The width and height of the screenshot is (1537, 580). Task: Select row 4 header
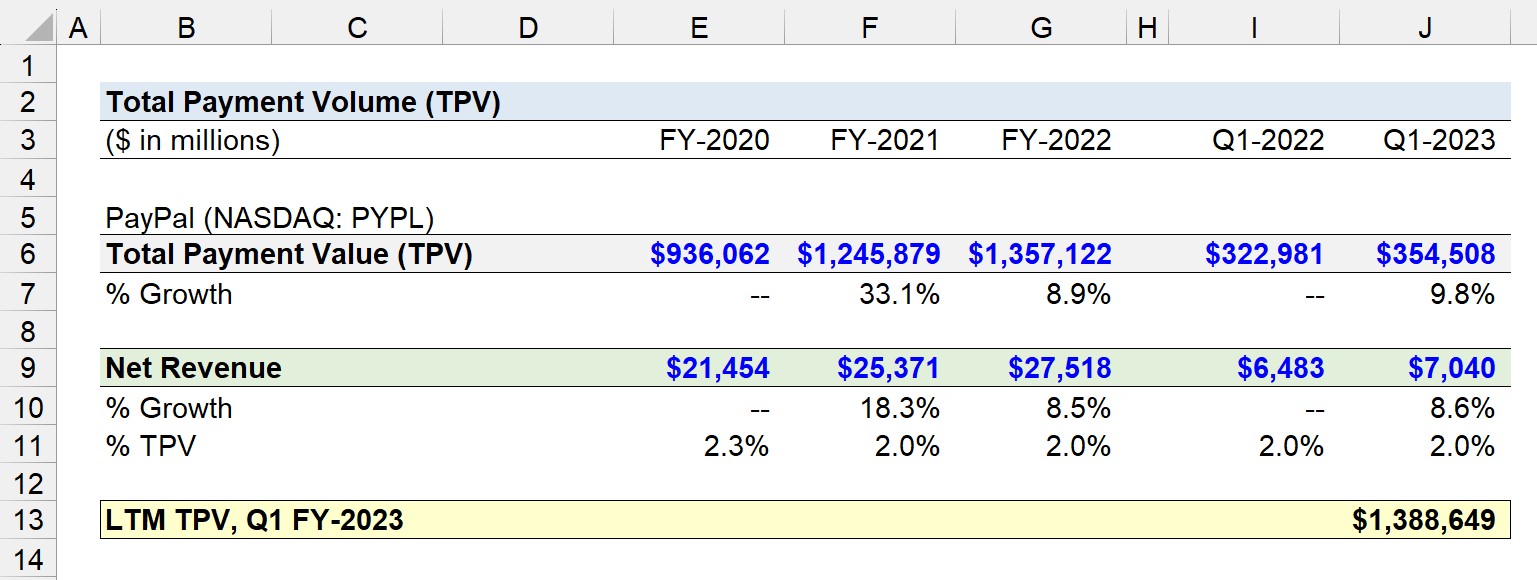point(28,178)
